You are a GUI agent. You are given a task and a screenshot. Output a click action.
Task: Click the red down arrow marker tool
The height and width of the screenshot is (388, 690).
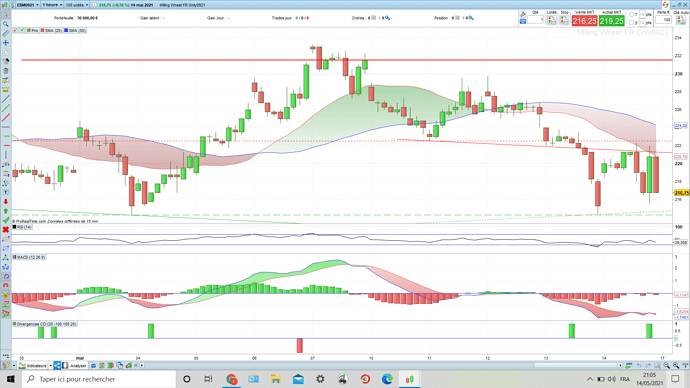[x=6, y=201]
